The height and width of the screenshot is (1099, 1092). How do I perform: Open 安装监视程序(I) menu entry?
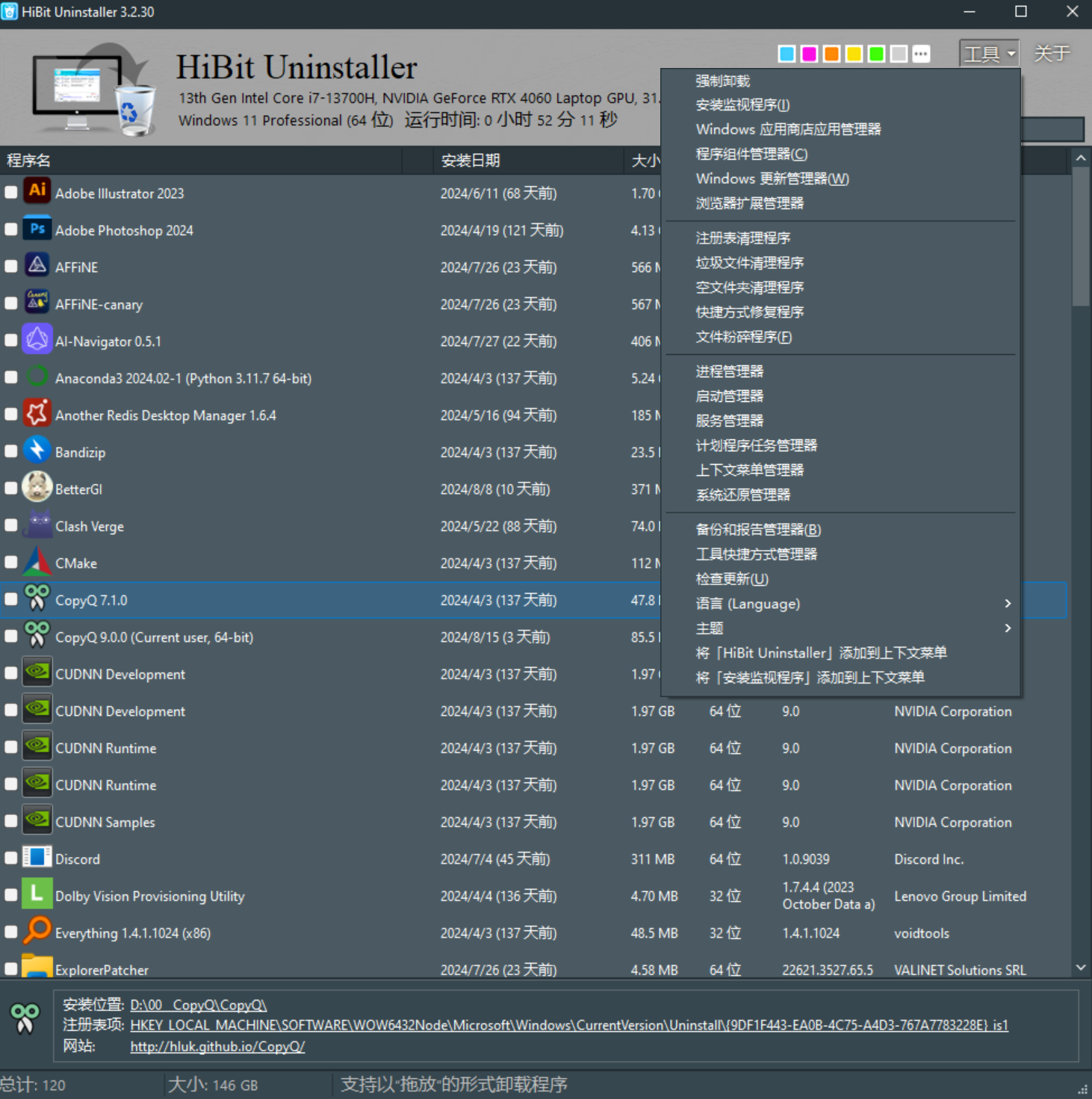pyautogui.click(x=840, y=105)
